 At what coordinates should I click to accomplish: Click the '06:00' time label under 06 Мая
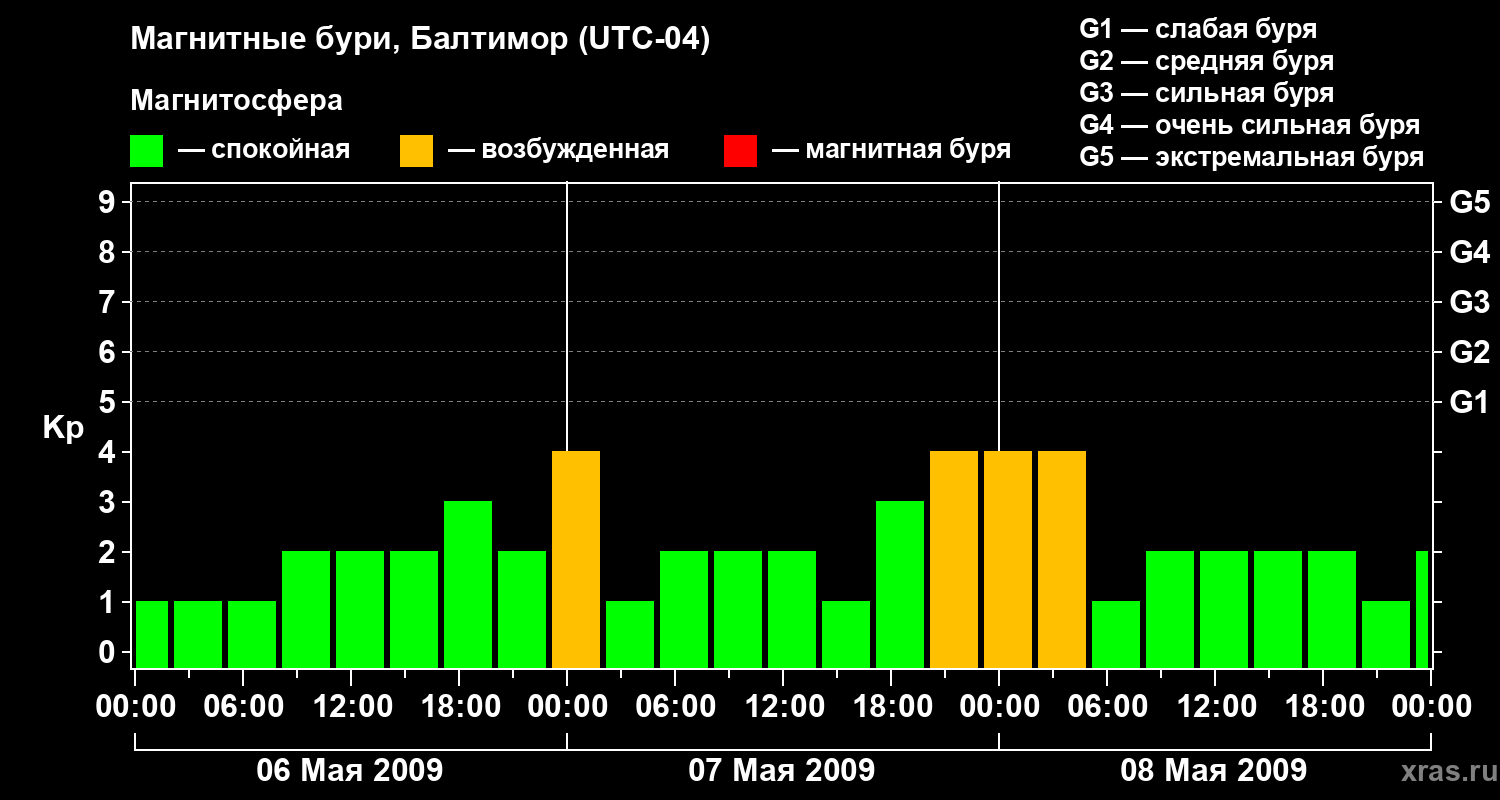pos(243,707)
